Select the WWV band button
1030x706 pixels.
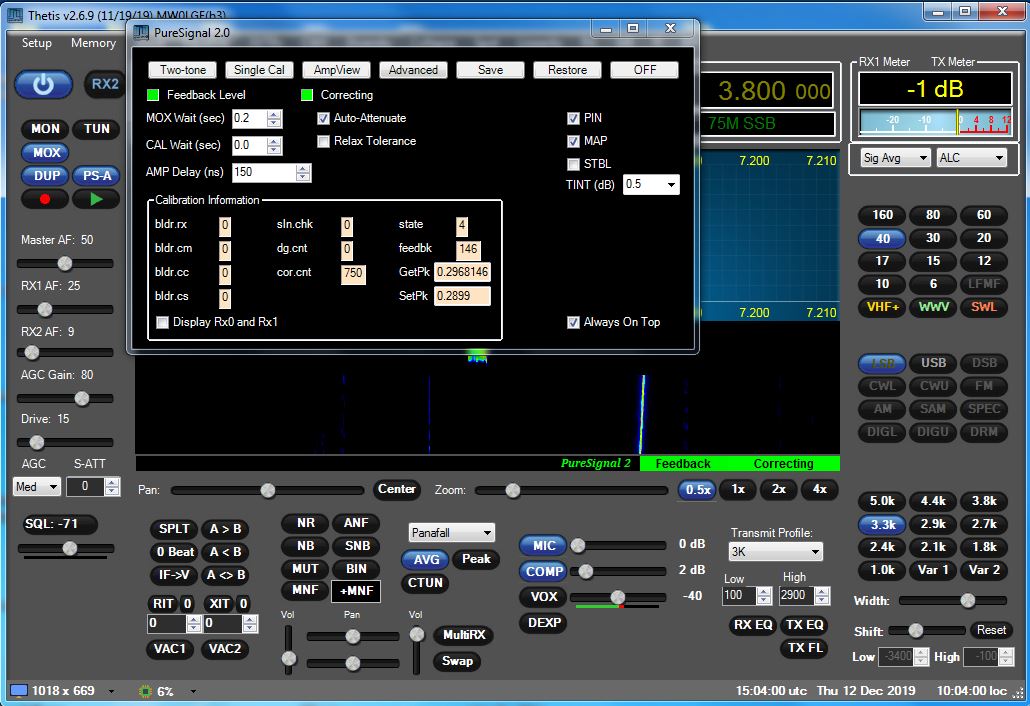click(x=933, y=307)
